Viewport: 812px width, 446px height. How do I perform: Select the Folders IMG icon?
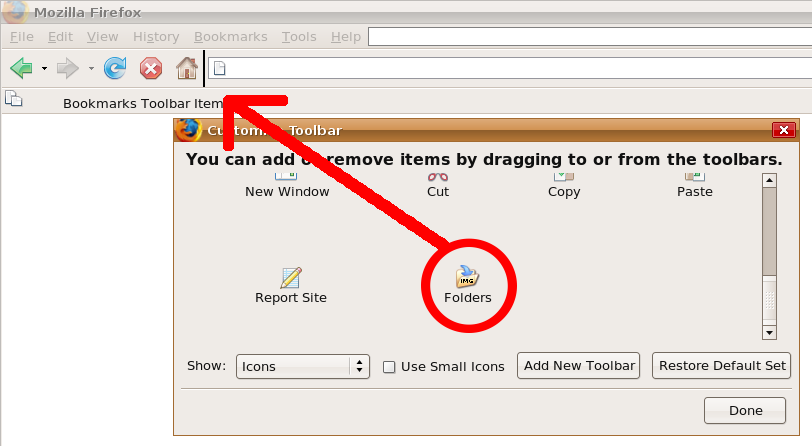tap(467, 277)
